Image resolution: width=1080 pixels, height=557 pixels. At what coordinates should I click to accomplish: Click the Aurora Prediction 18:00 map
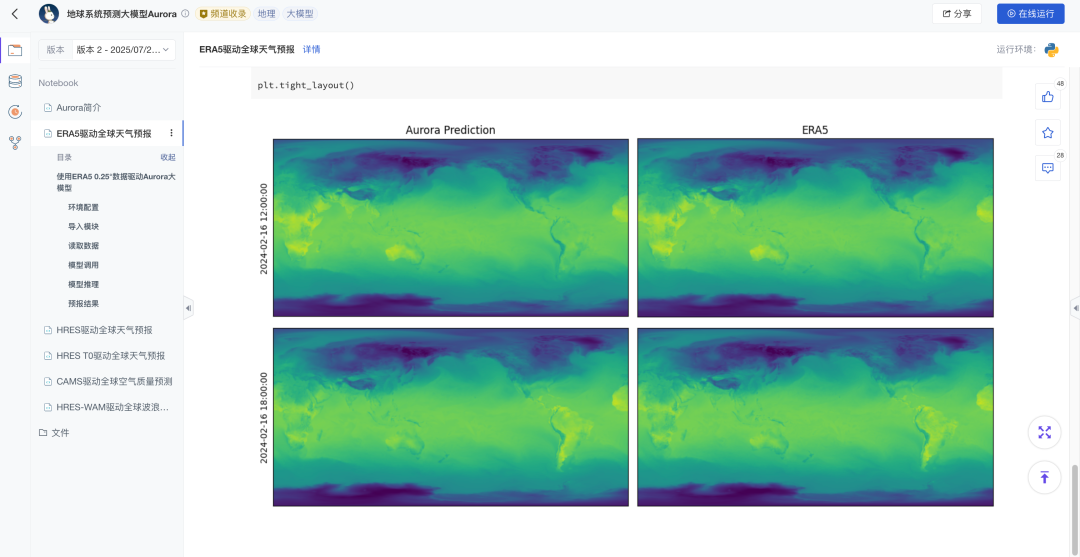coord(450,417)
